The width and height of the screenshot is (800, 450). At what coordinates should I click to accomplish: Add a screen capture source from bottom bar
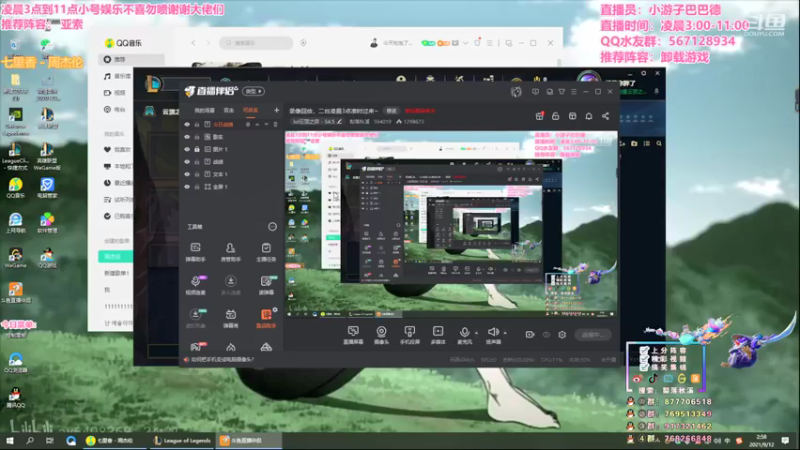[353, 335]
